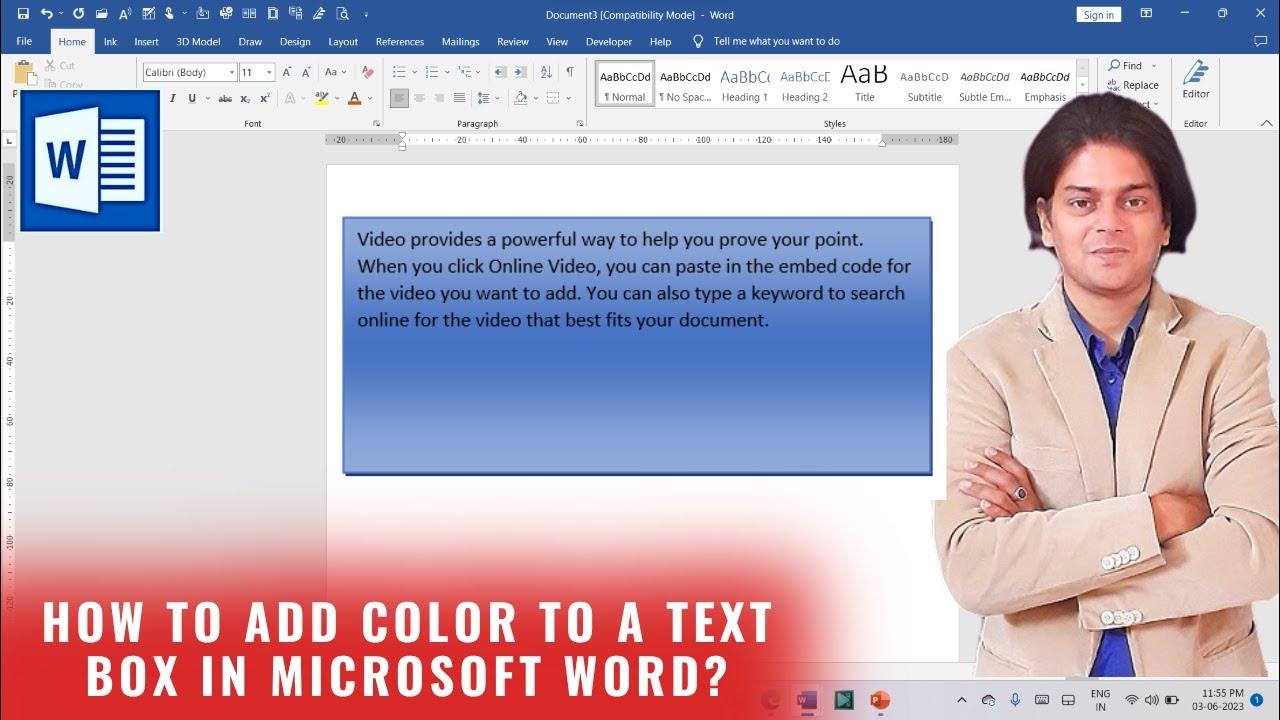The width and height of the screenshot is (1280, 720).
Task: Expand the Find dropdown arrow
Action: pos(1154,66)
